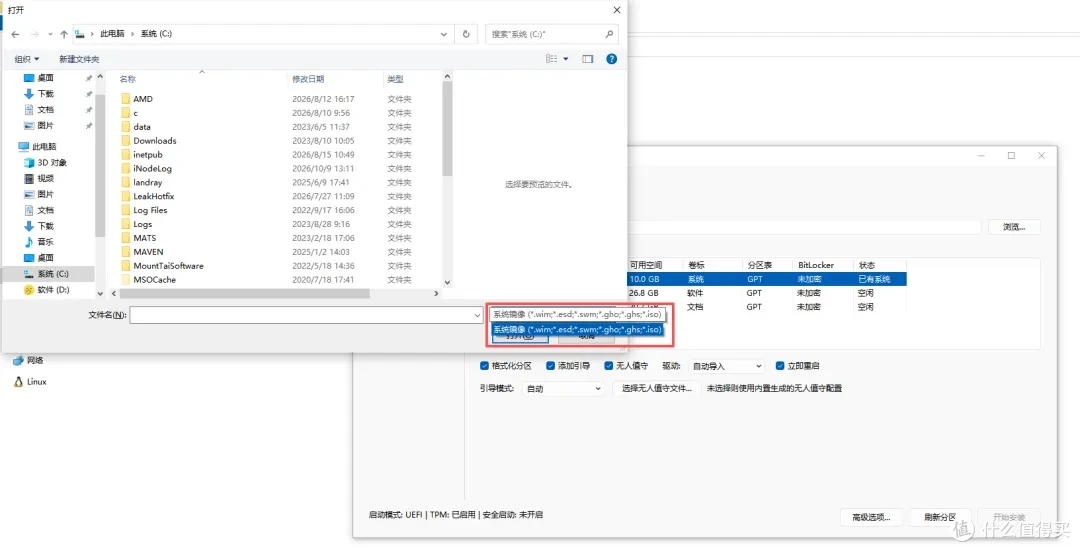Select the AMD folder icon
1080x552 pixels.
(x=125, y=99)
